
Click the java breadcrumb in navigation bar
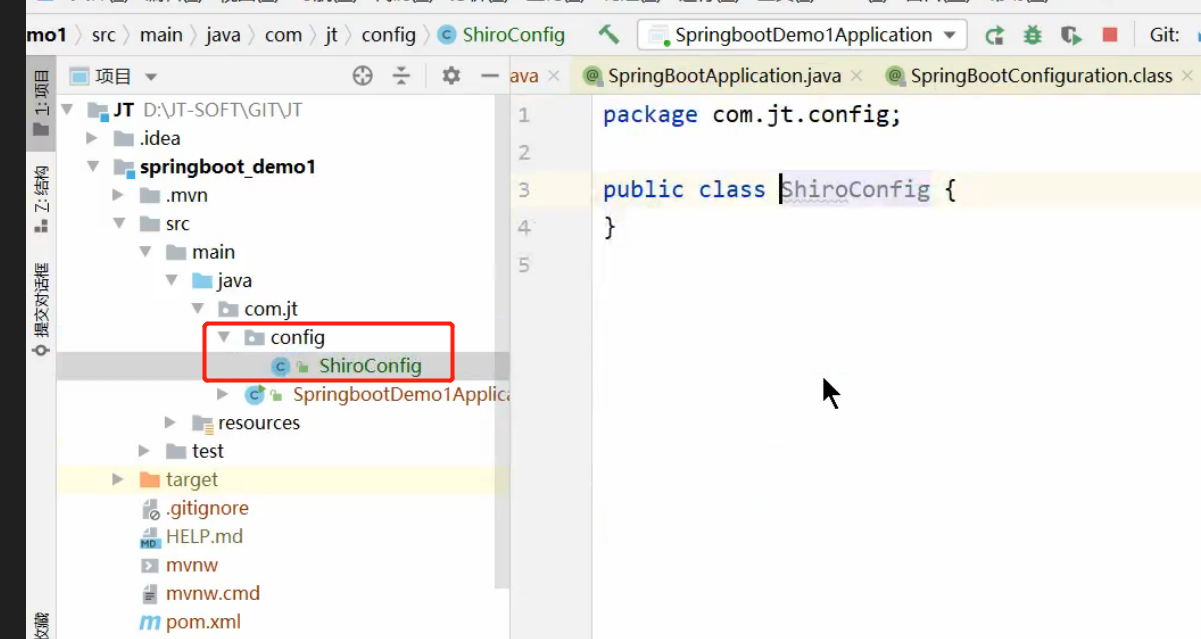[x=223, y=35]
